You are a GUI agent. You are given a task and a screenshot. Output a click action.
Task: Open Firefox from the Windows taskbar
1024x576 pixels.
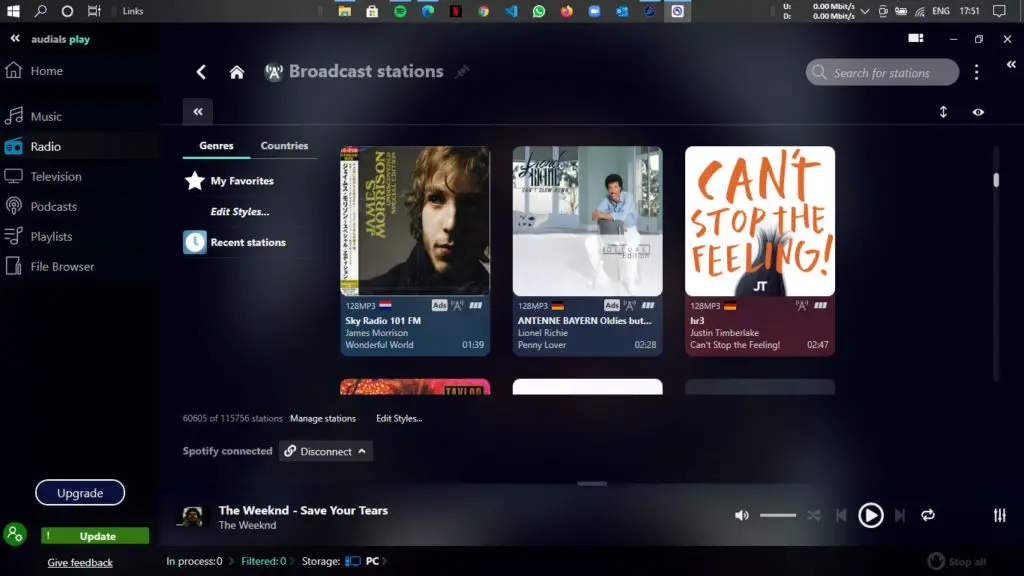coord(566,11)
